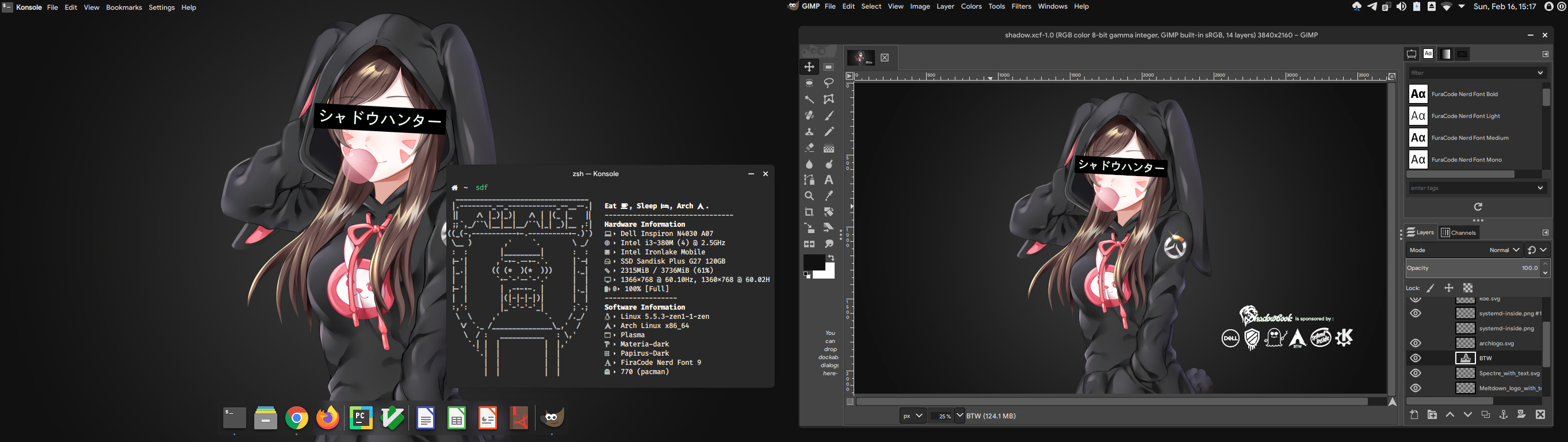Select the Paths tool

coord(809,180)
